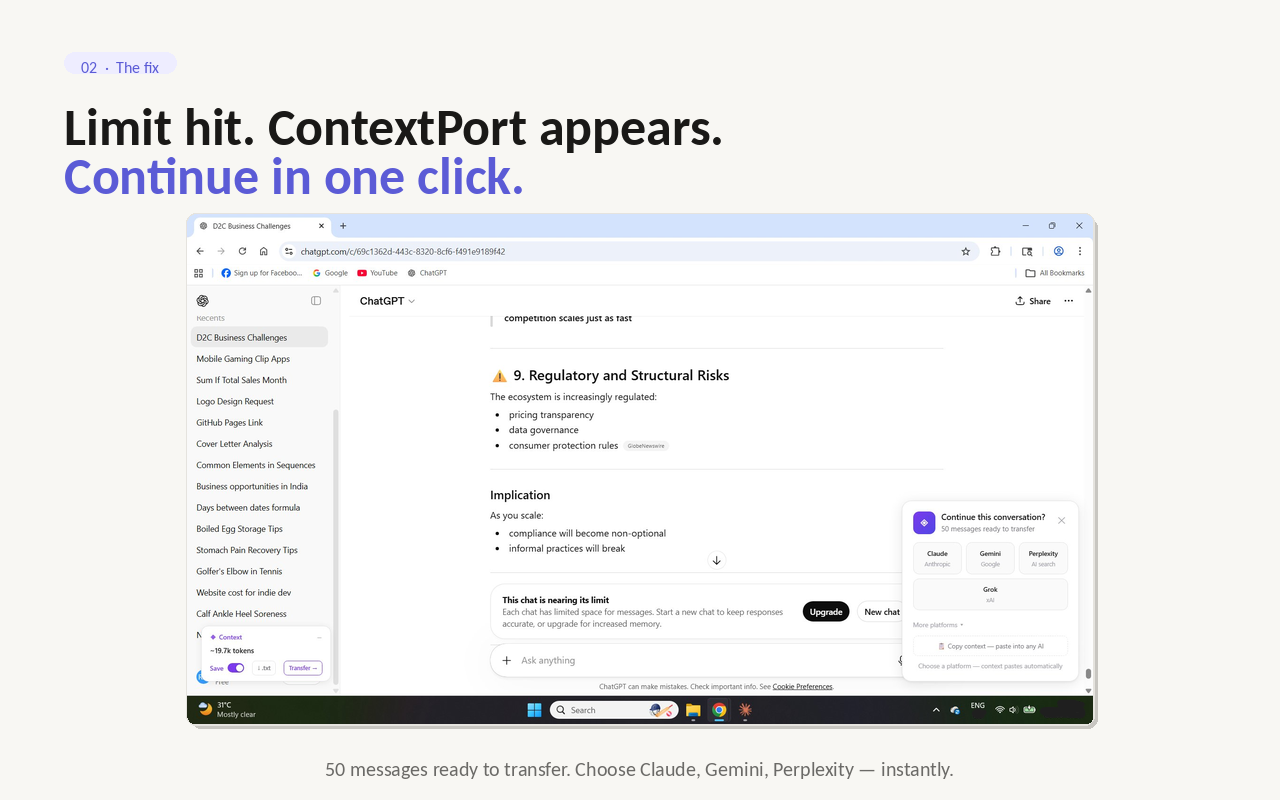
Task: Close the D2C Business Challenges tab
Action: pyautogui.click(x=322, y=226)
